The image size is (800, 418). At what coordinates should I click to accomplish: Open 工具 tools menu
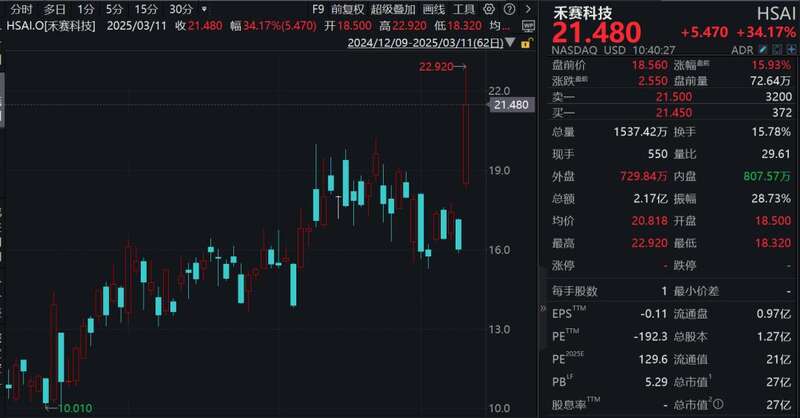pos(464,9)
